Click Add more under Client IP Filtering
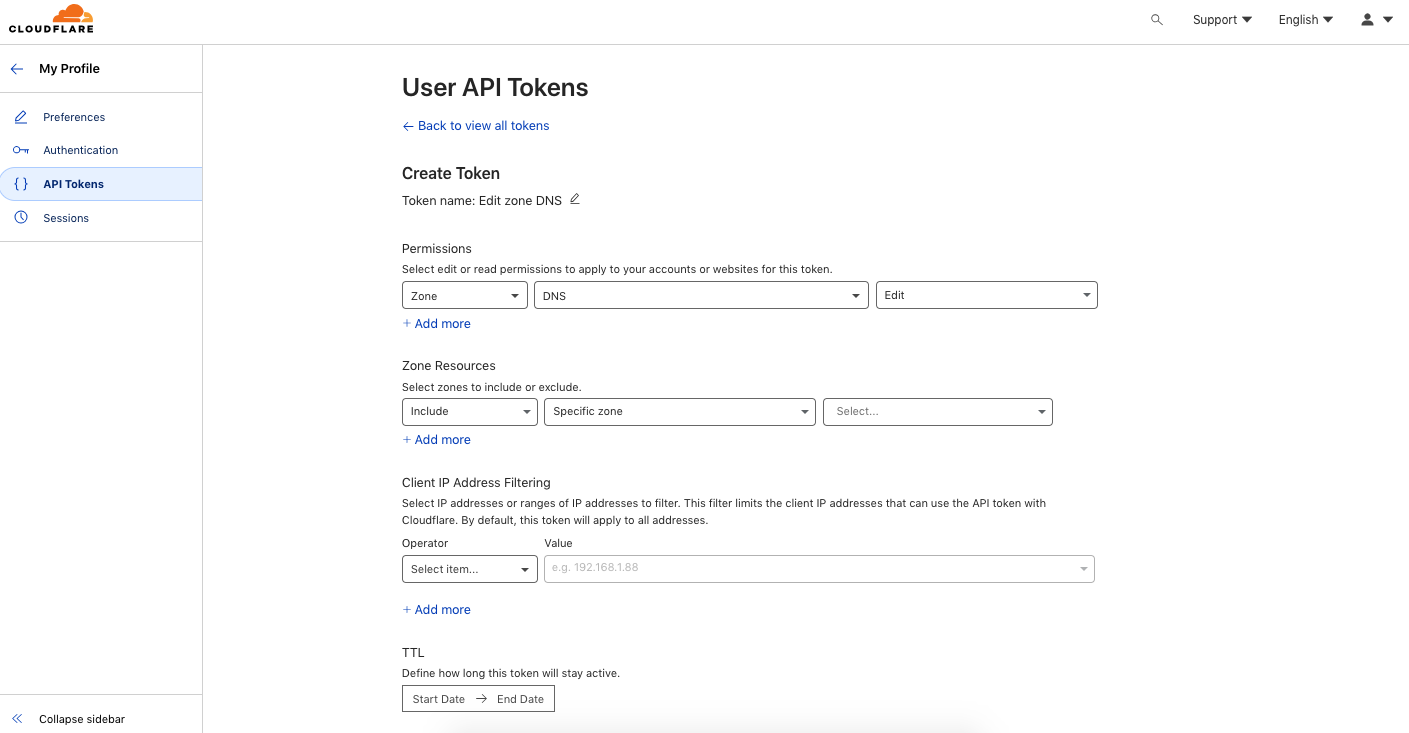 [x=436, y=610]
